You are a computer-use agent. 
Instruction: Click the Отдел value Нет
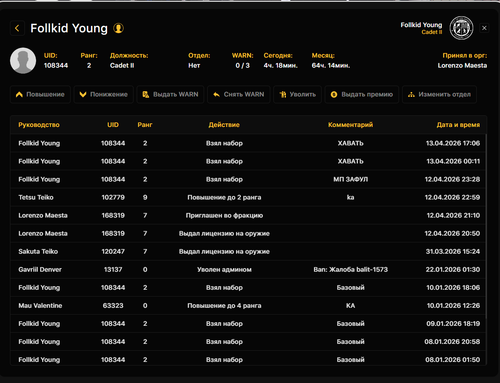tap(194, 66)
